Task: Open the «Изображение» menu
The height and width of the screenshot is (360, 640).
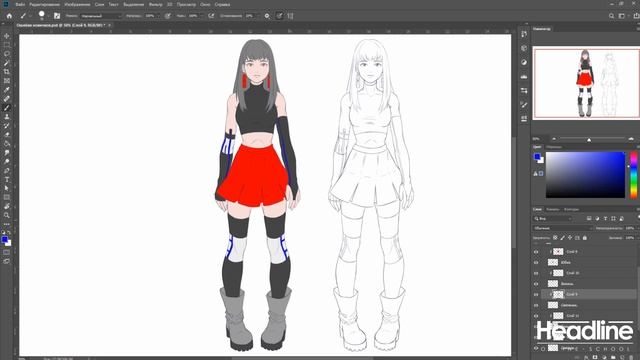Action: [77, 4]
